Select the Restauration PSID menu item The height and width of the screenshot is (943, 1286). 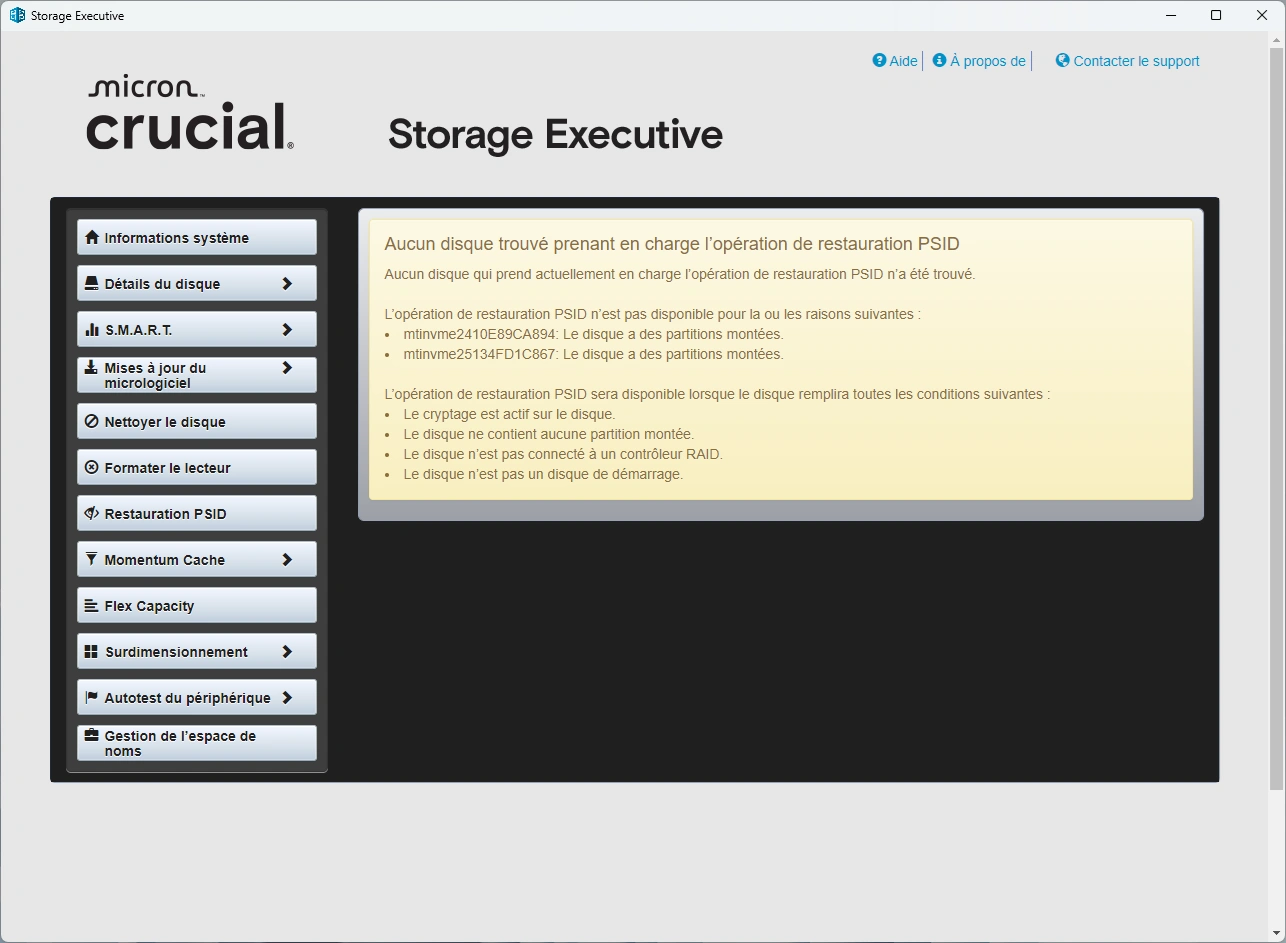(x=197, y=513)
